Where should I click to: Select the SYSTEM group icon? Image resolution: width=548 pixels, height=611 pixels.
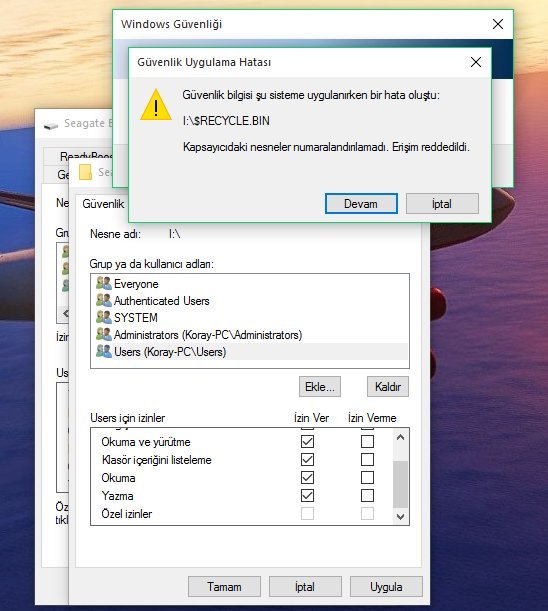[x=104, y=317]
